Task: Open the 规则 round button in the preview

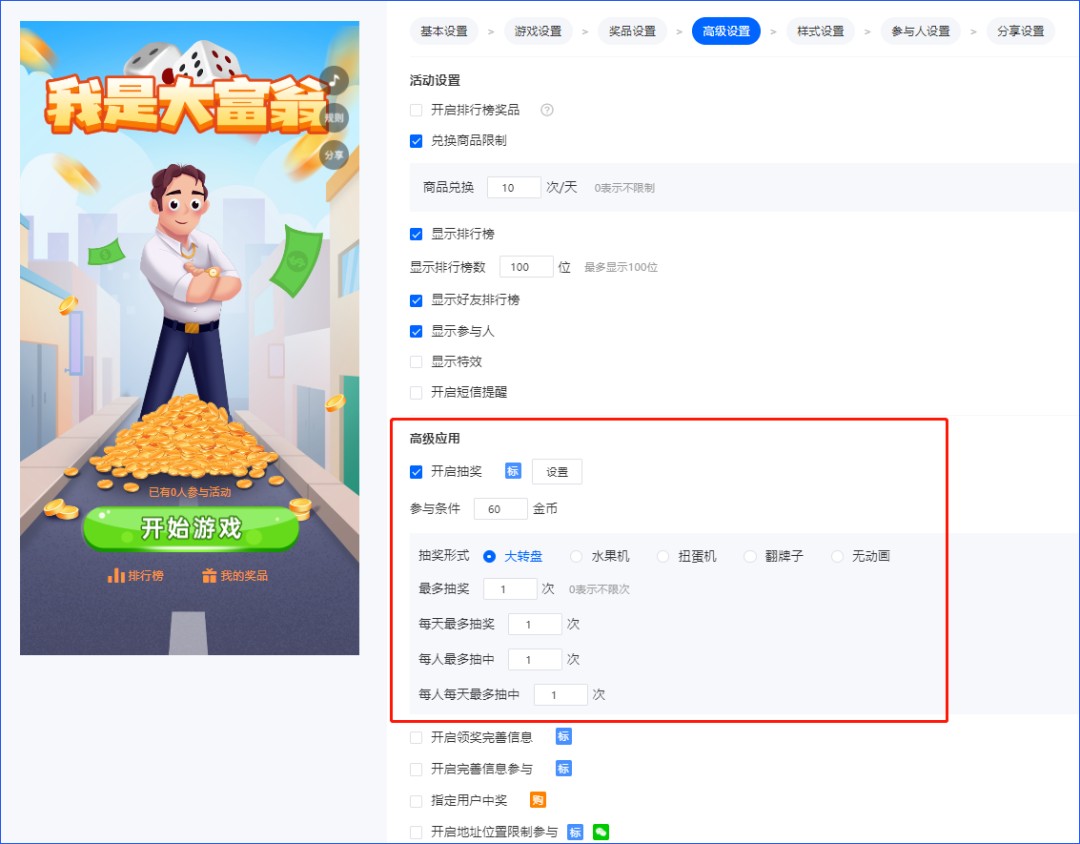Action: (x=335, y=118)
